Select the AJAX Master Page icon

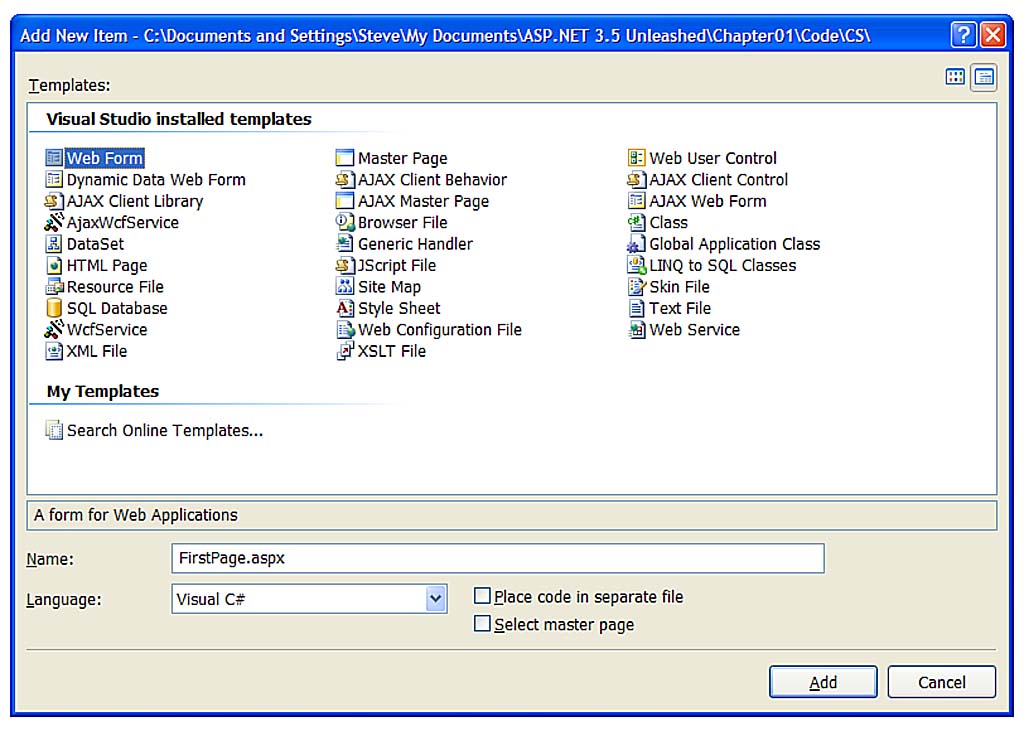(x=345, y=201)
